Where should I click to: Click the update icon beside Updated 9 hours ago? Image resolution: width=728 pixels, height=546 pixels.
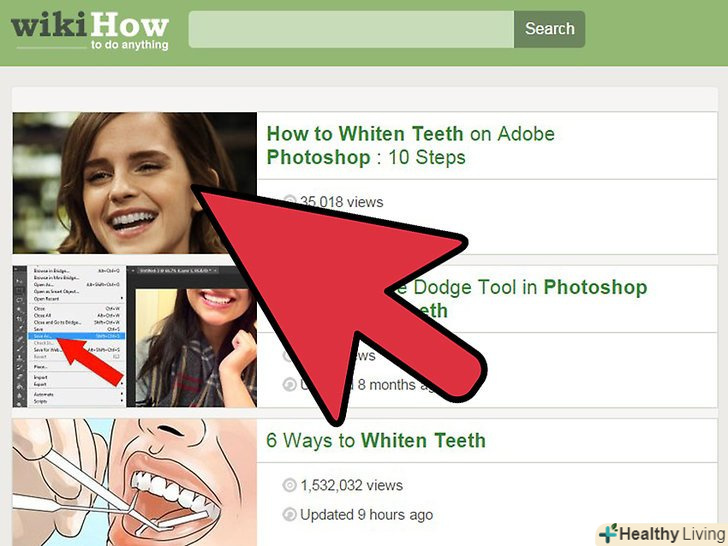pos(289,515)
